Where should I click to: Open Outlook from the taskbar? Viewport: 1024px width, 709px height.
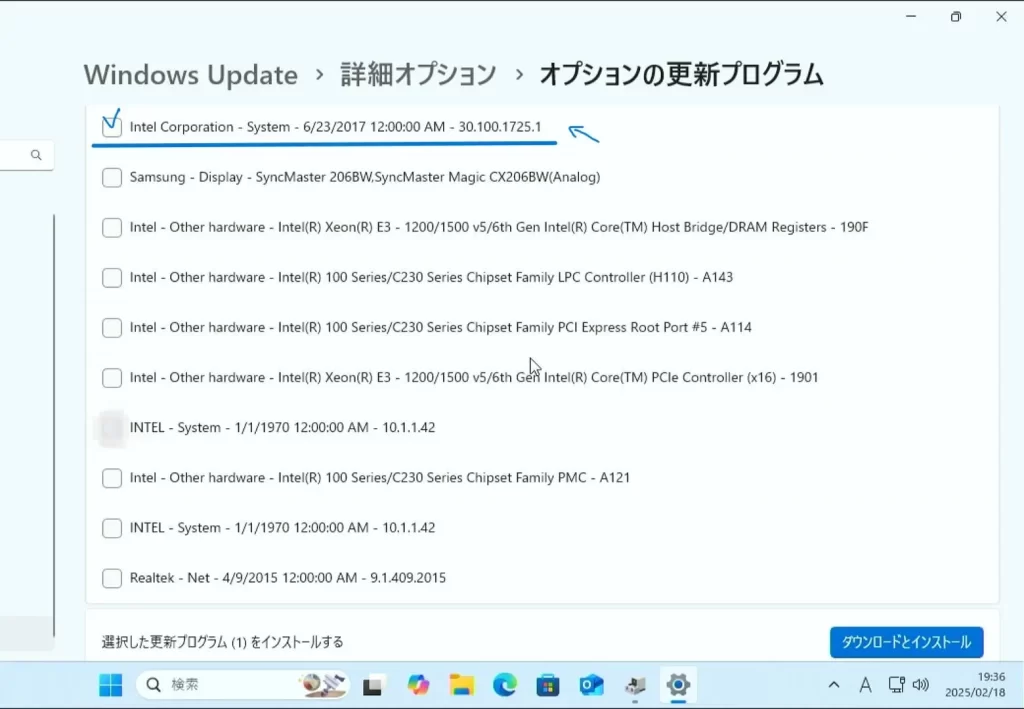pyautogui.click(x=592, y=685)
